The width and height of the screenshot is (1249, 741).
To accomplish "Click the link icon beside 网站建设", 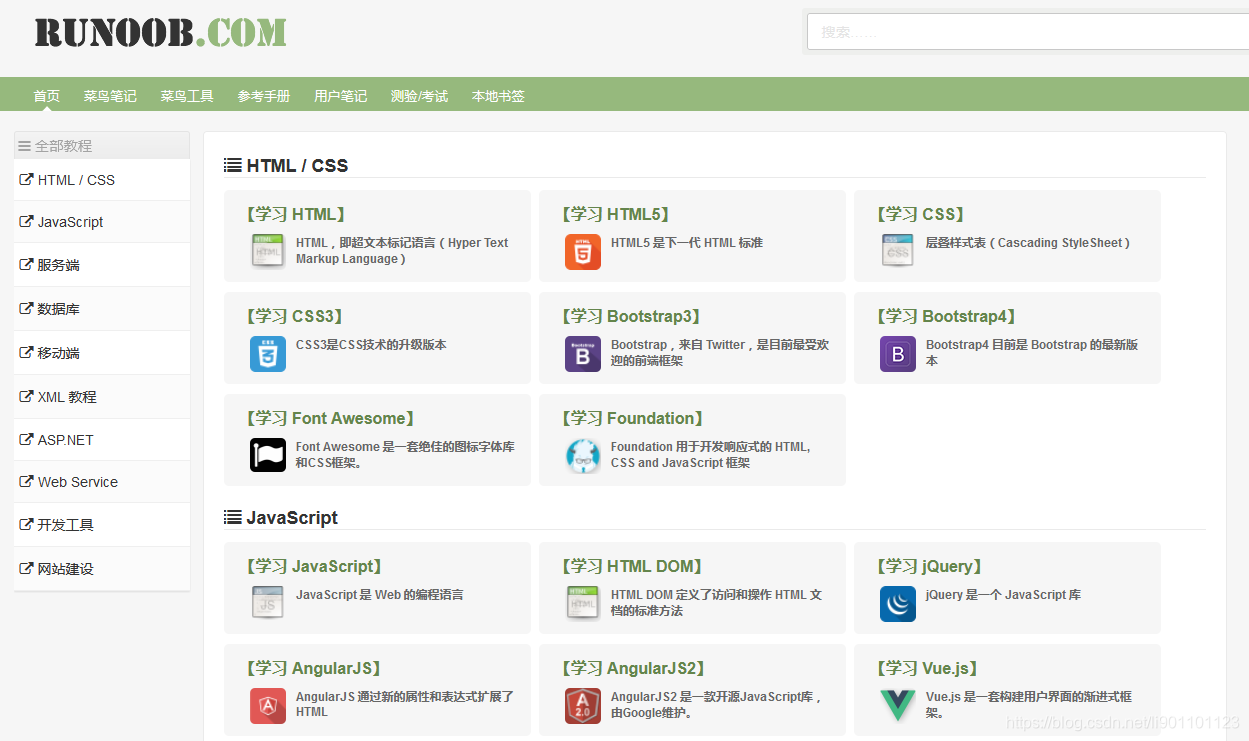I will (27, 569).
